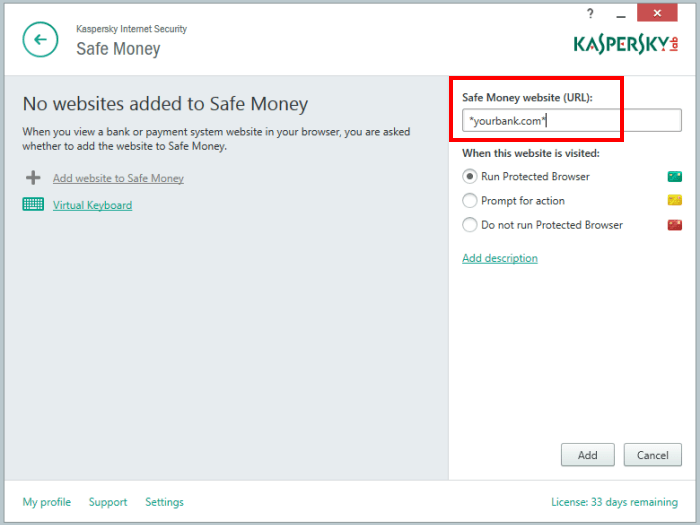This screenshot has height=525, width=700.
Task: Go back with the circular arrow button
Action: coord(40,39)
